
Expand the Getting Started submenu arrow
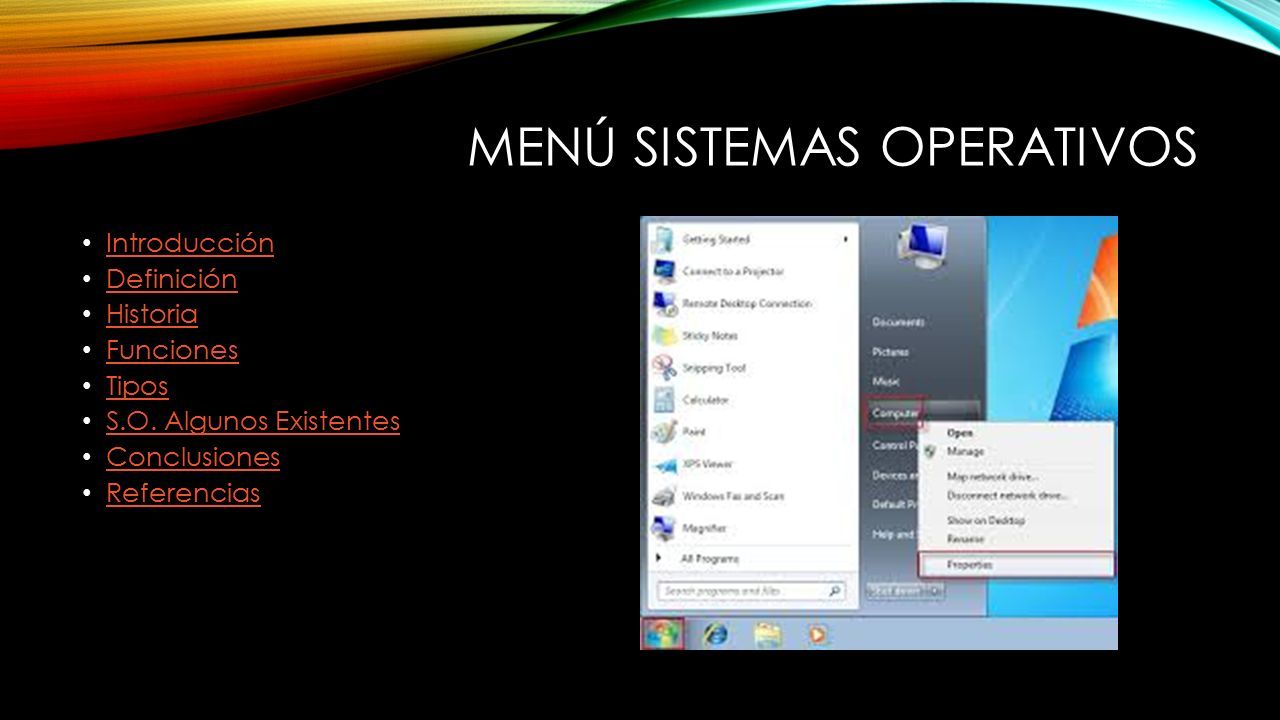845,239
